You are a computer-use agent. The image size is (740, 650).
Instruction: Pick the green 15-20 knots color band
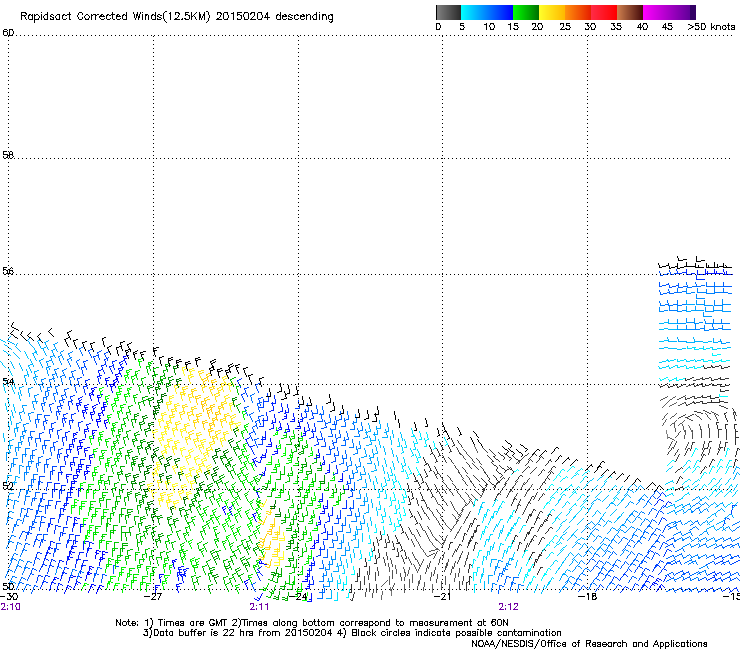pyautogui.click(x=526, y=12)
